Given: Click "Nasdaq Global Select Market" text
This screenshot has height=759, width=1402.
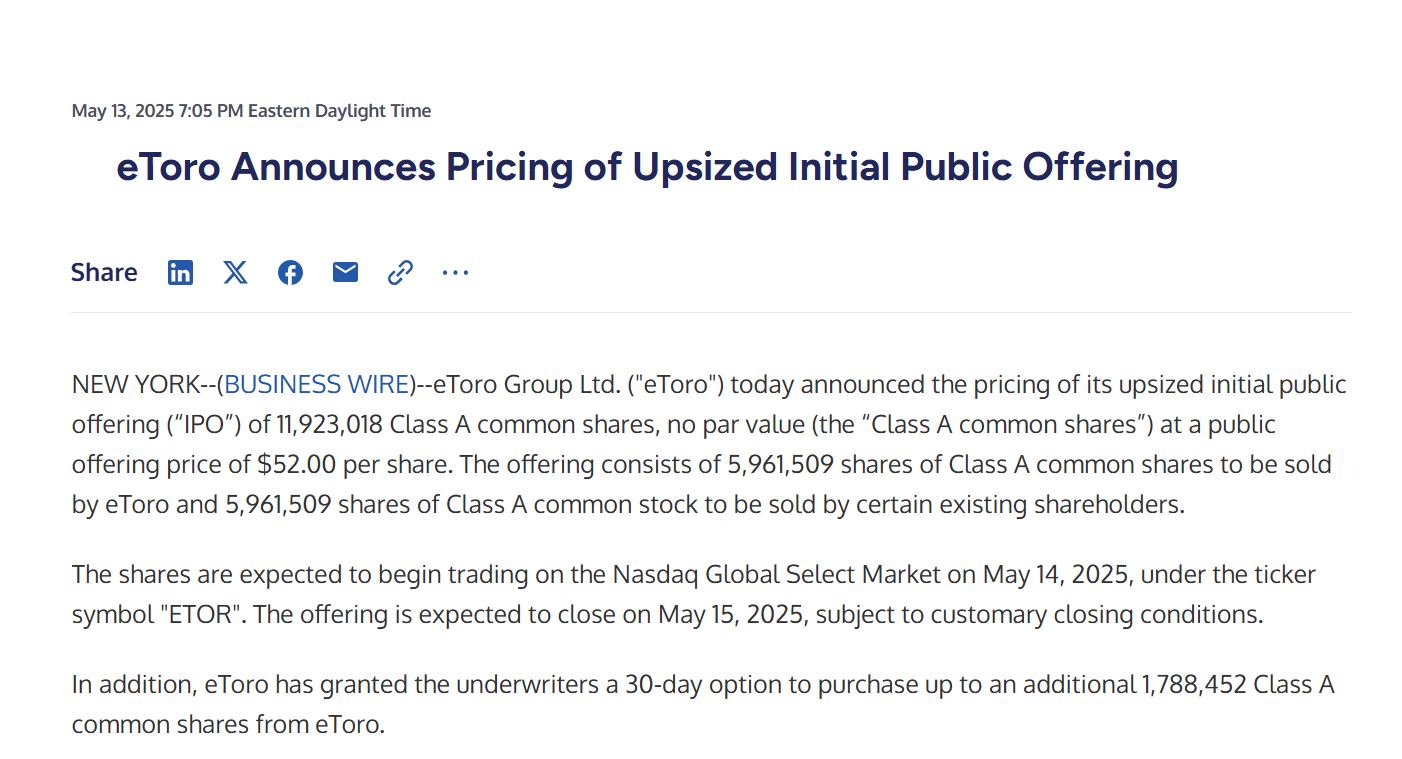Looking at the screenshot, I should (776, 575).
